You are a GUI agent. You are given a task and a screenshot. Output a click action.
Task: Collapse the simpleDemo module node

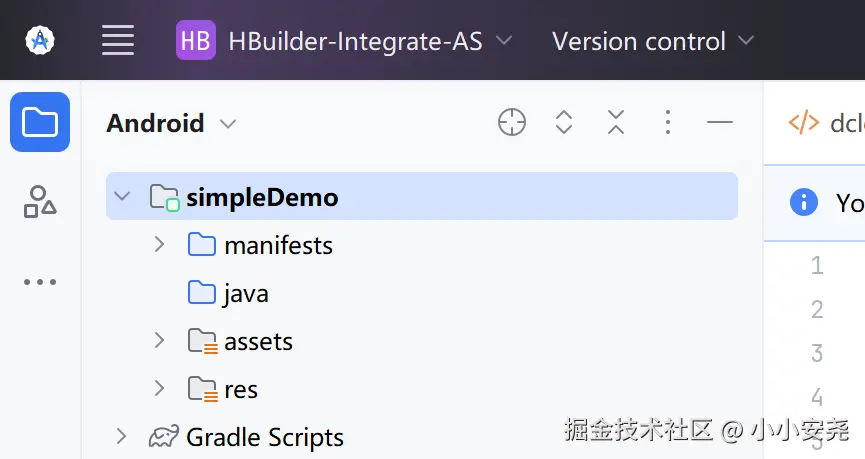[123, 197]
